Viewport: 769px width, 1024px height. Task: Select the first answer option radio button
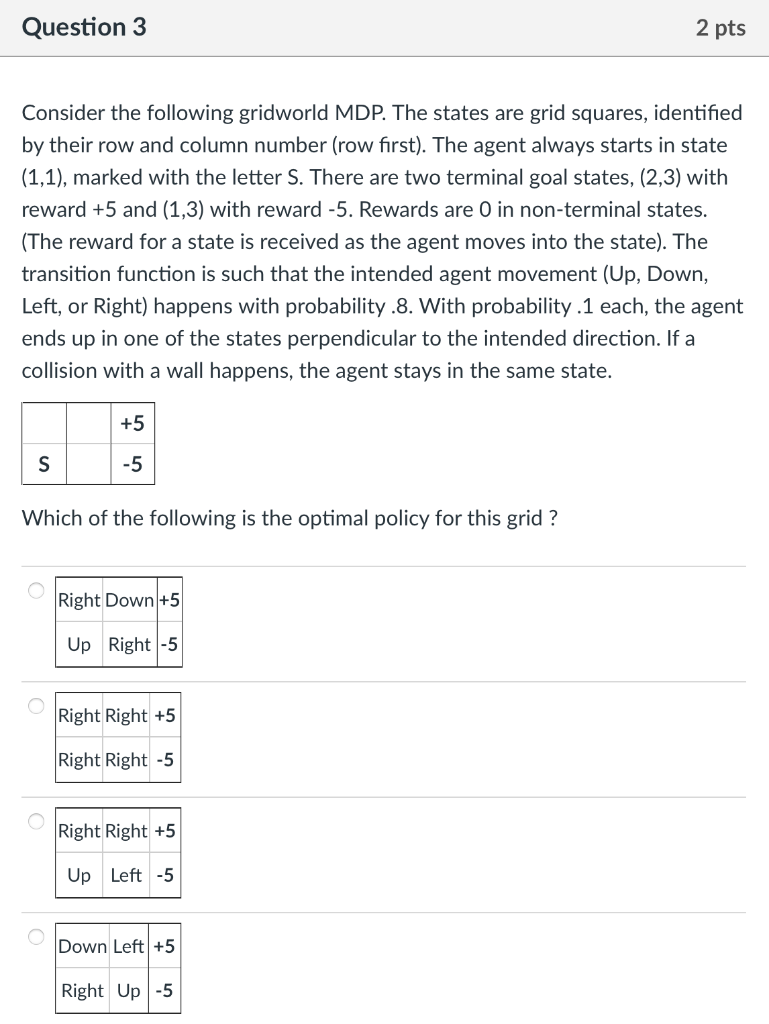(35, 591)
